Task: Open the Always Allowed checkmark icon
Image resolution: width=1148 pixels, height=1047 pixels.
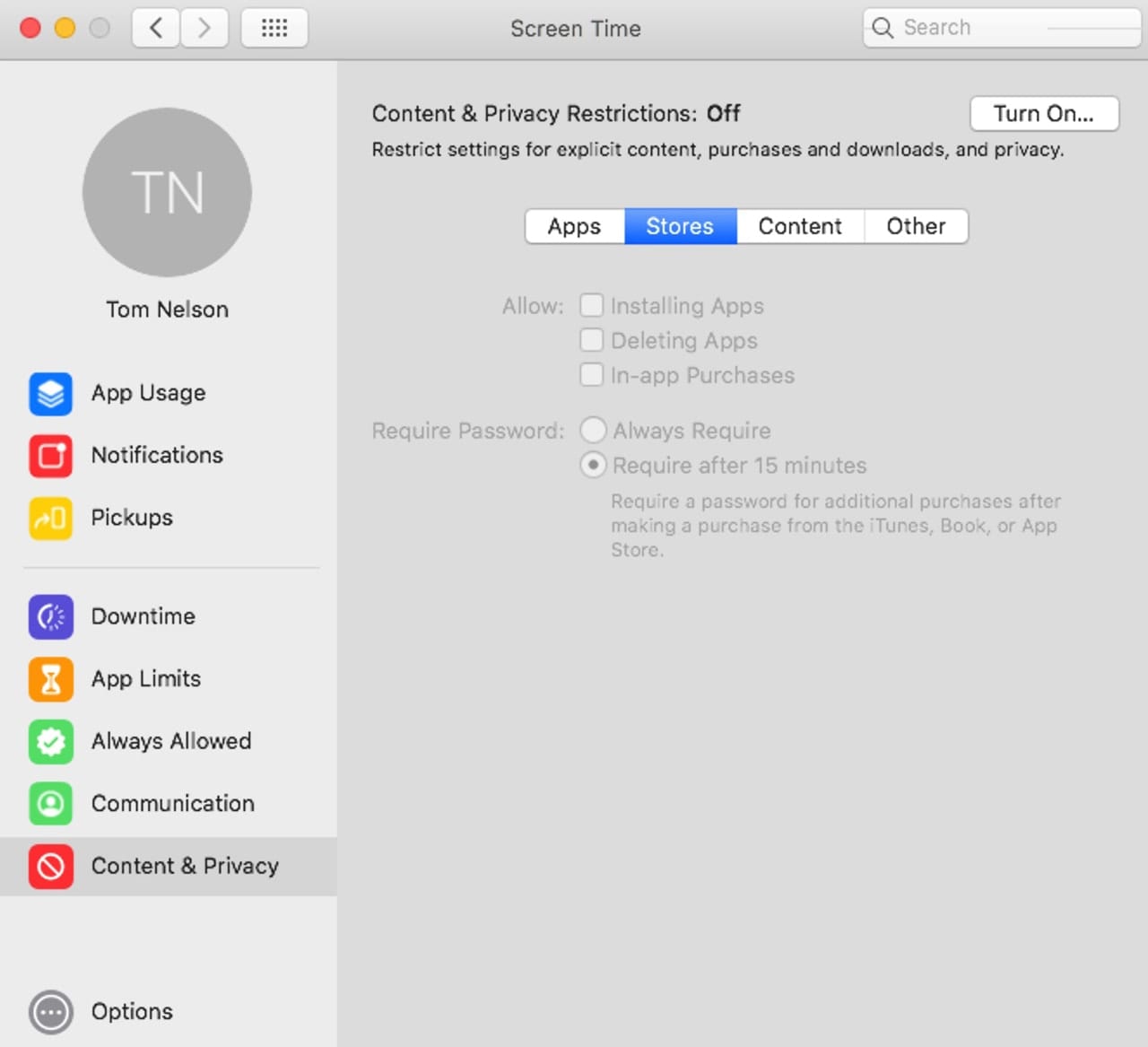Action: [50, 742]
